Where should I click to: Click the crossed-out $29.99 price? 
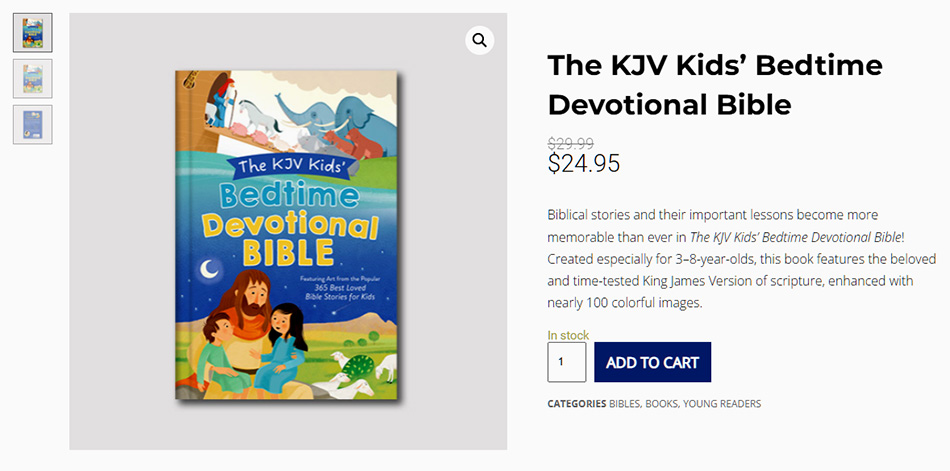pyautogui.click(x=570, y=143)
